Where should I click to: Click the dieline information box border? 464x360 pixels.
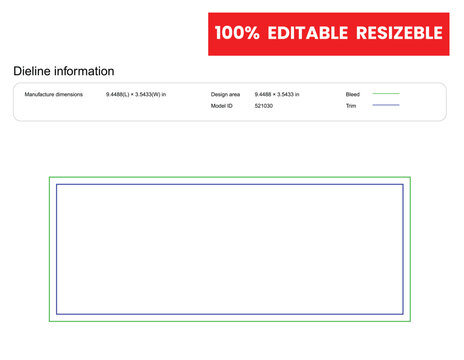[x=230, y=83]
